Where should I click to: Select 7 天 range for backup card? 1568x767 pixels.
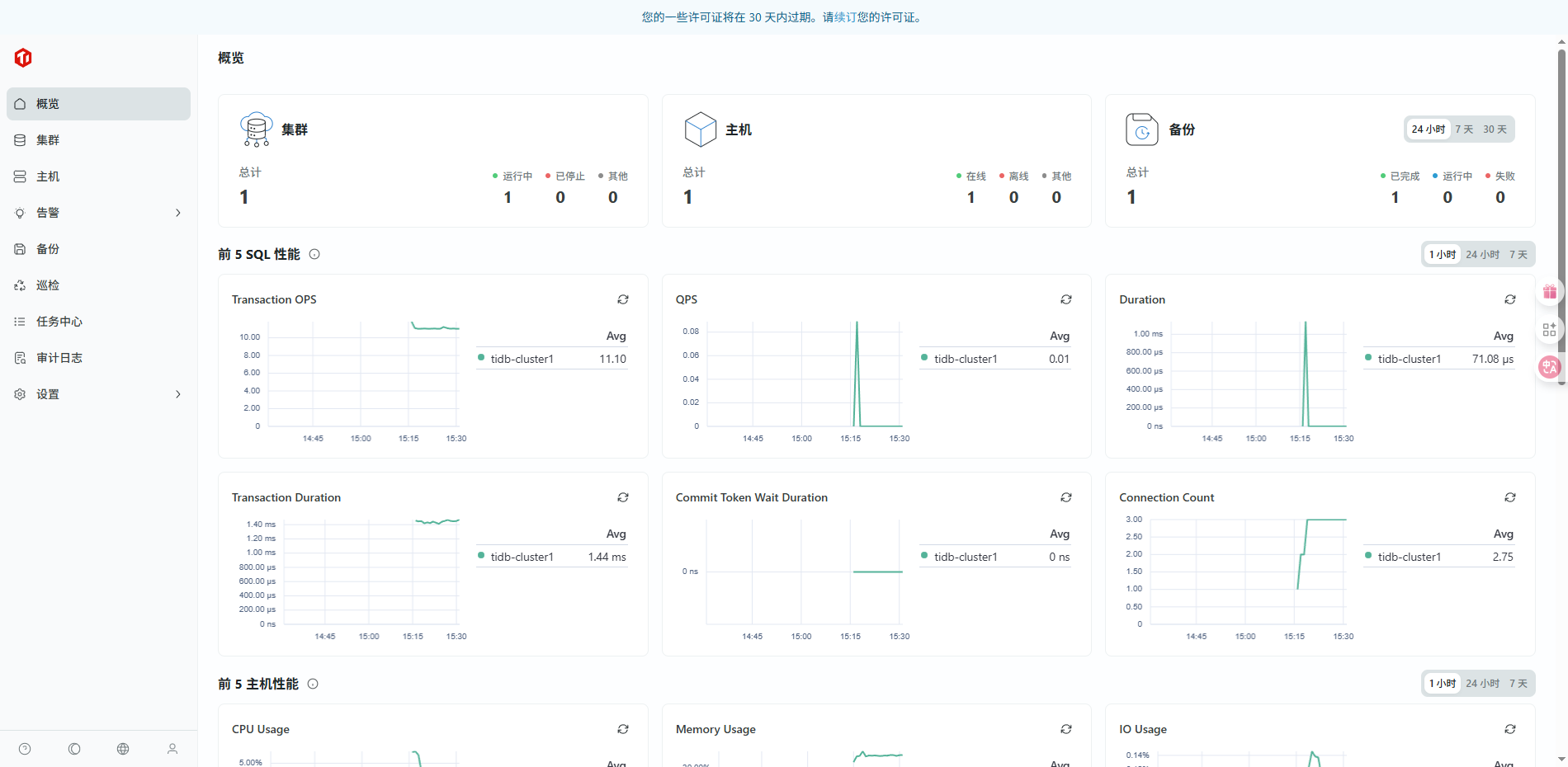point(1464,129)
